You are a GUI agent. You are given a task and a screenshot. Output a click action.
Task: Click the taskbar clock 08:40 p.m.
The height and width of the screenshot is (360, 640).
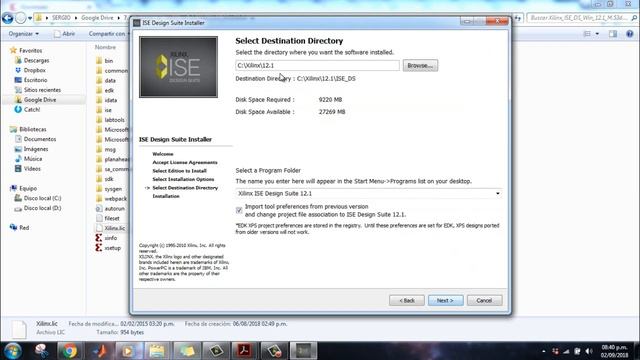click(614, 347)
